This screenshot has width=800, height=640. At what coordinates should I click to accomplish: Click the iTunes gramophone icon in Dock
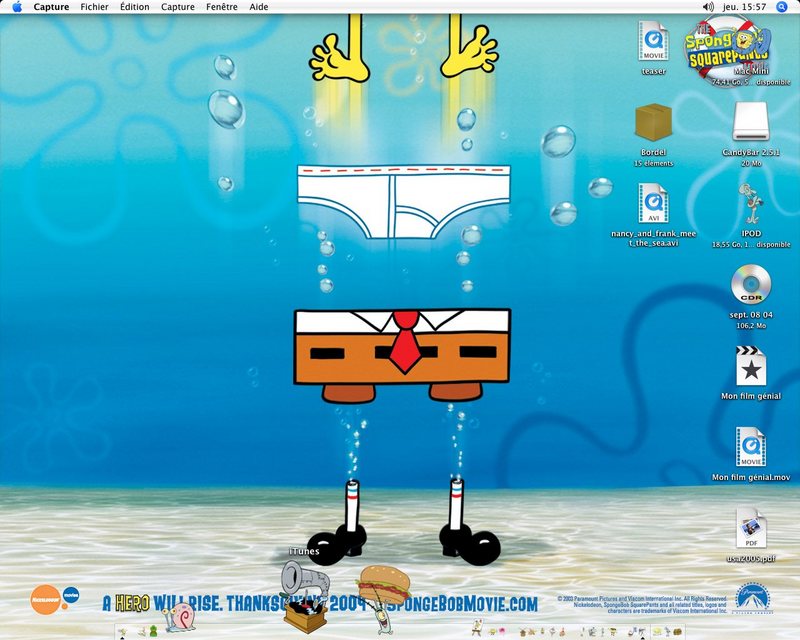point(306,596)
